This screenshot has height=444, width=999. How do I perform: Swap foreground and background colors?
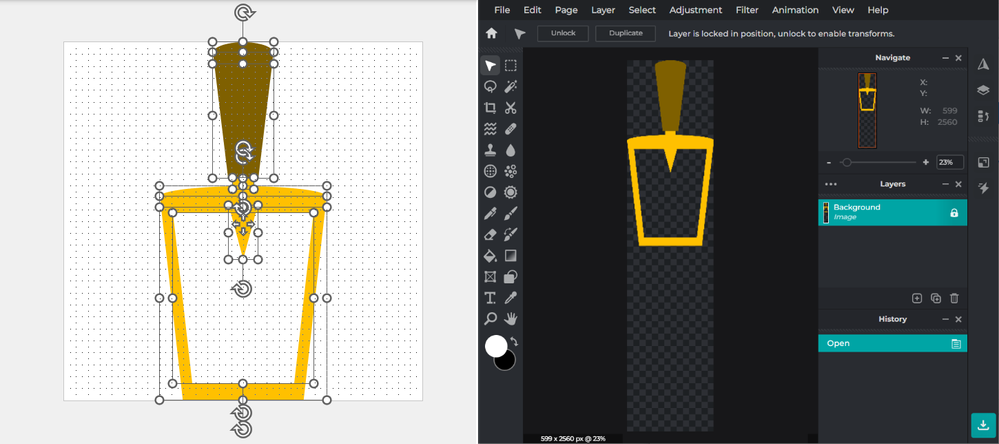(516, 342)
